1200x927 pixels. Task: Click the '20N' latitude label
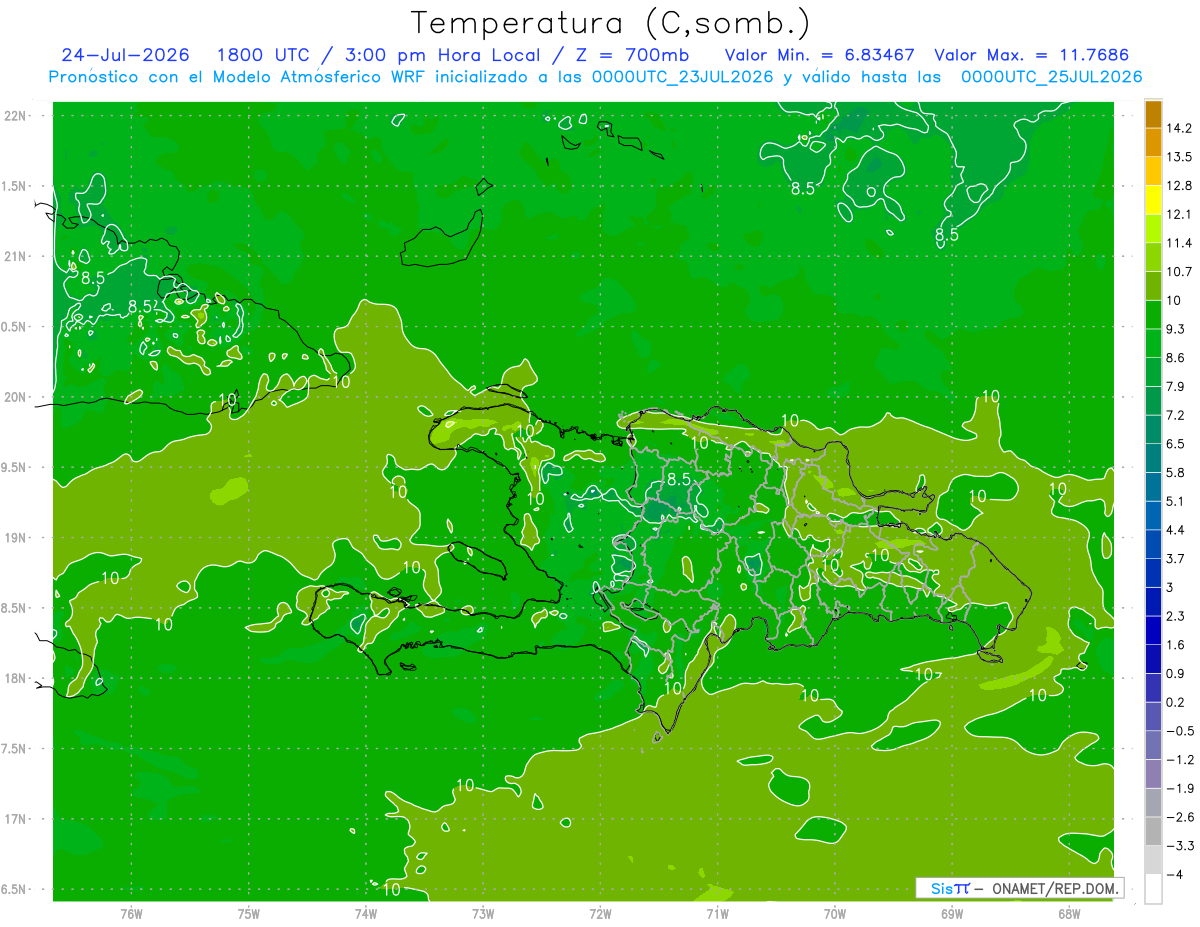[x=15, y=397]
